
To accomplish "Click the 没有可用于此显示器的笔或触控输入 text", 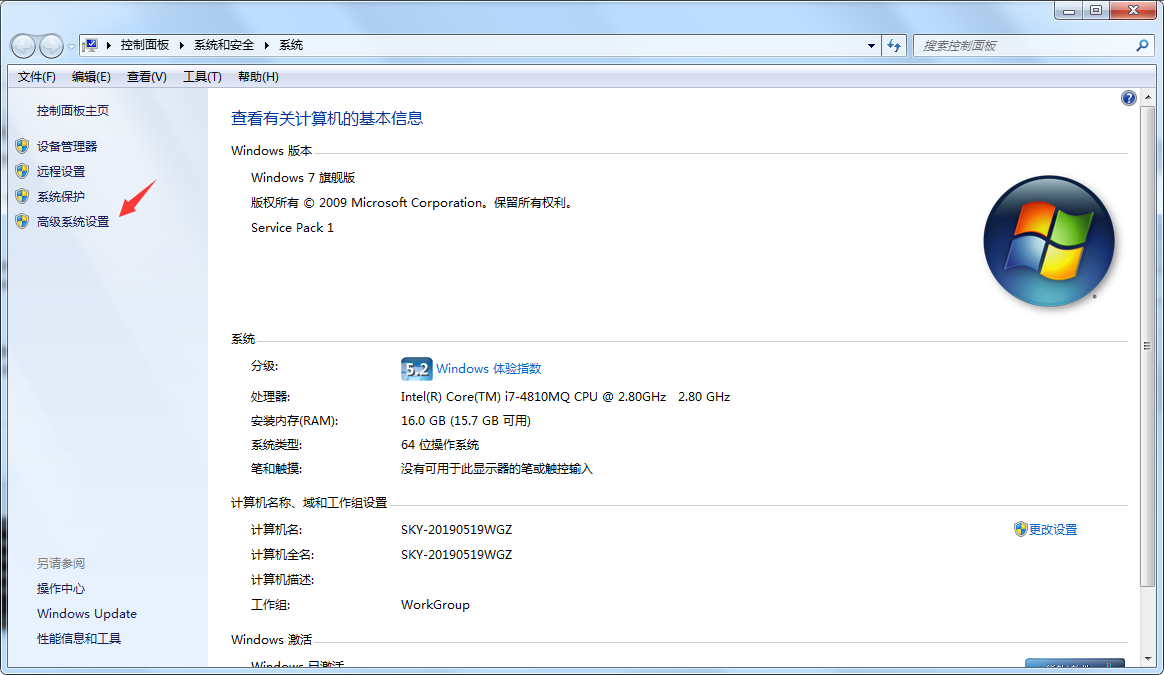I will [497, 469].
